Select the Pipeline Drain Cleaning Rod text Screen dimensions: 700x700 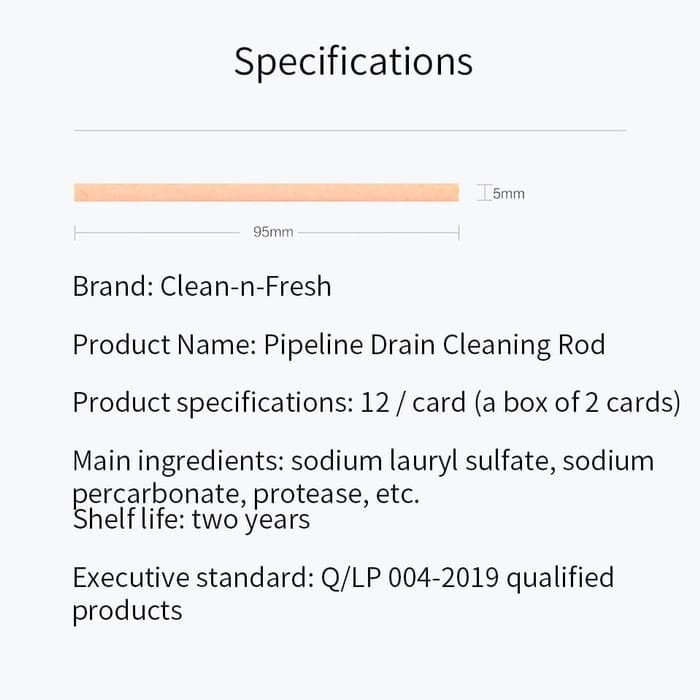(x=434, y=346)
